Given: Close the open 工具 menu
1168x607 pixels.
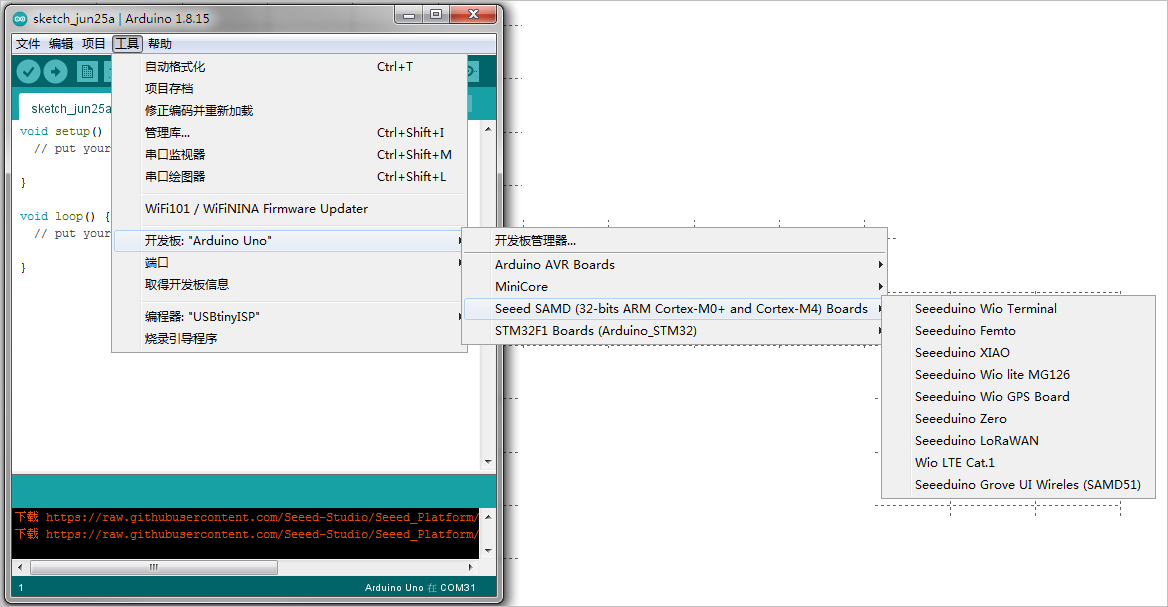Looking at the screenshot, I should [x=127, y=44].
